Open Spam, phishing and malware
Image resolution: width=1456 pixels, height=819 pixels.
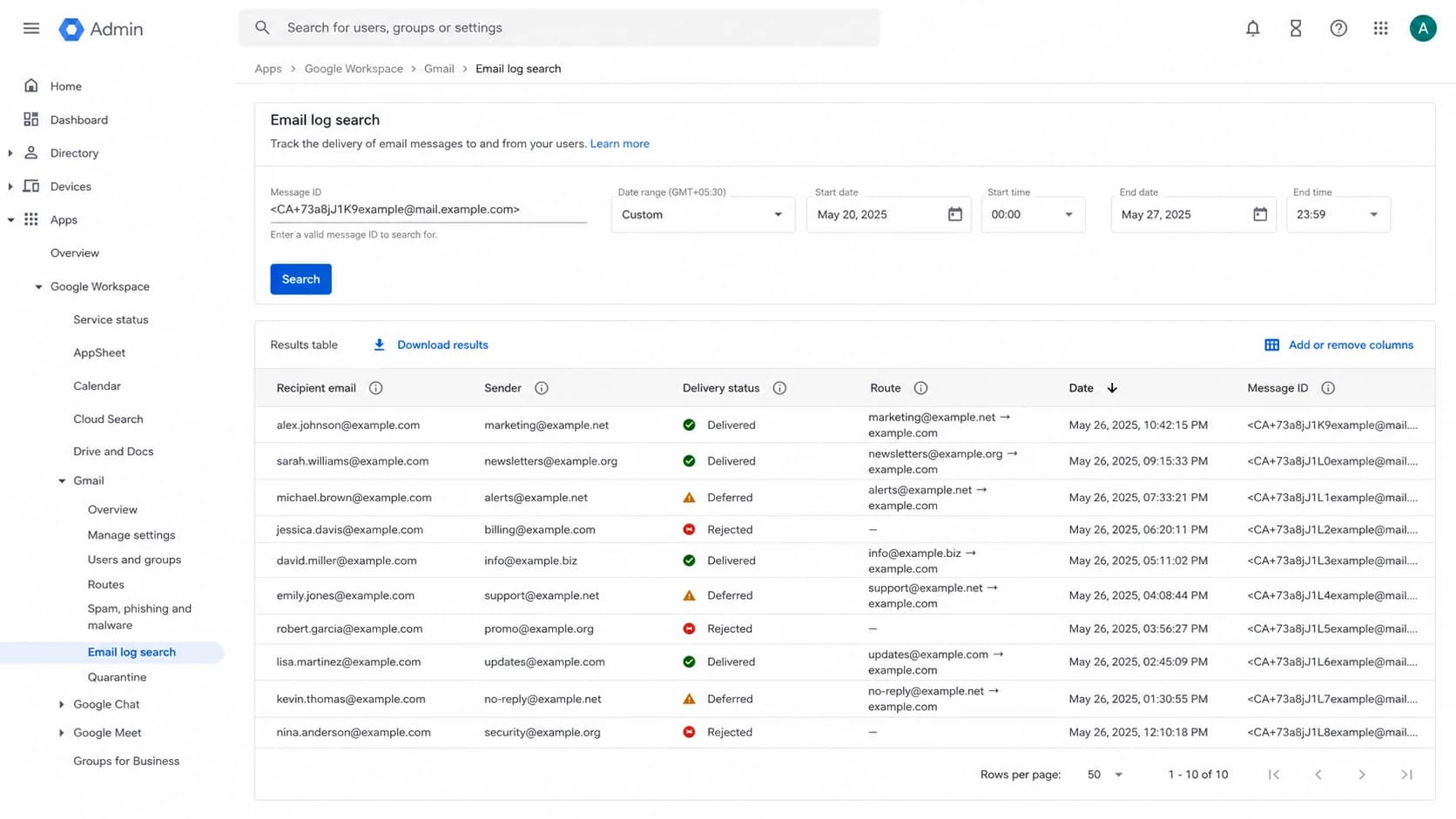click(139, 617)
